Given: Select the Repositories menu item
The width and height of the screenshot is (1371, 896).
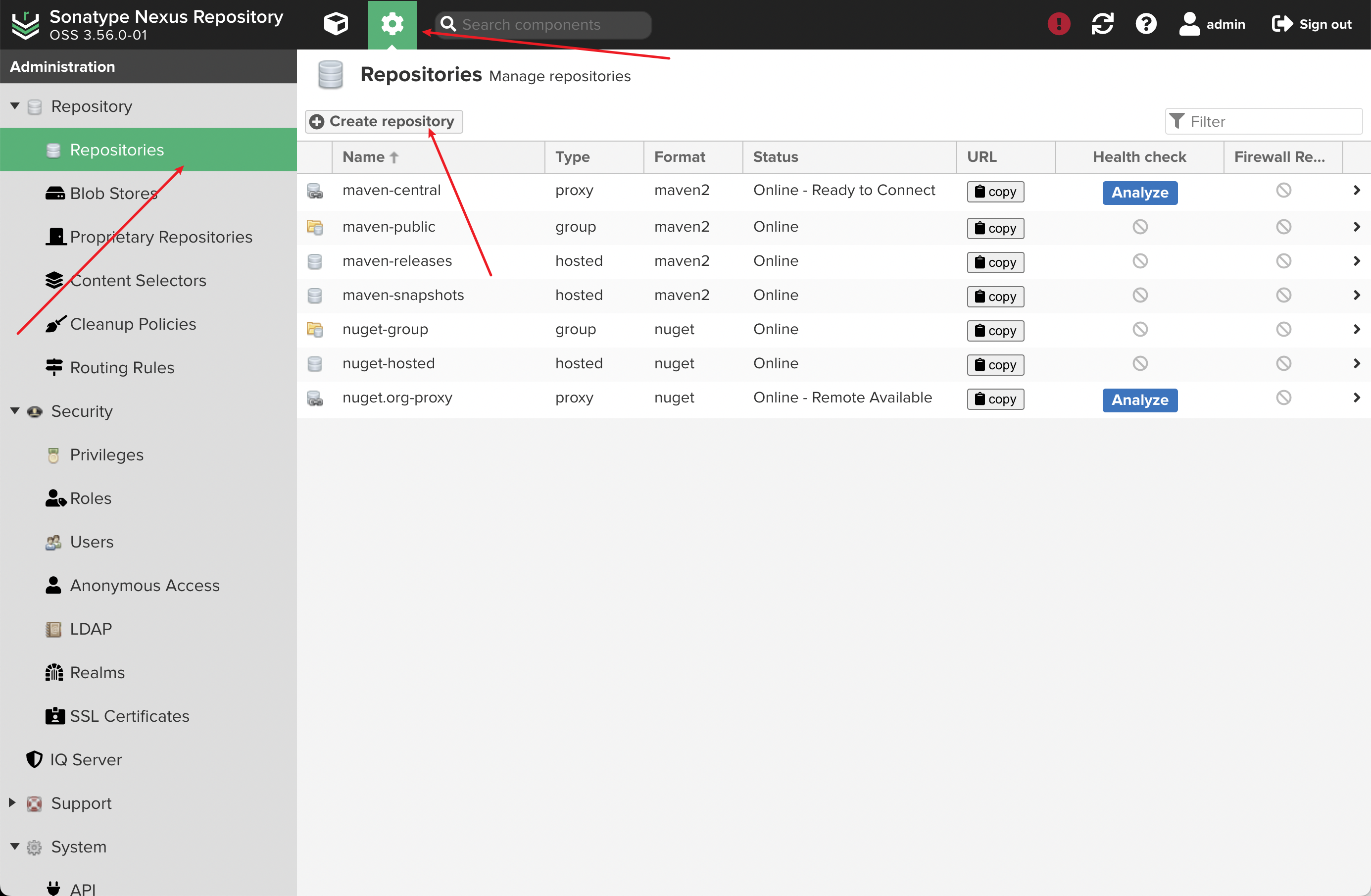Looking at the screenshot, I should pyautogui.click(x=116, y=149).
